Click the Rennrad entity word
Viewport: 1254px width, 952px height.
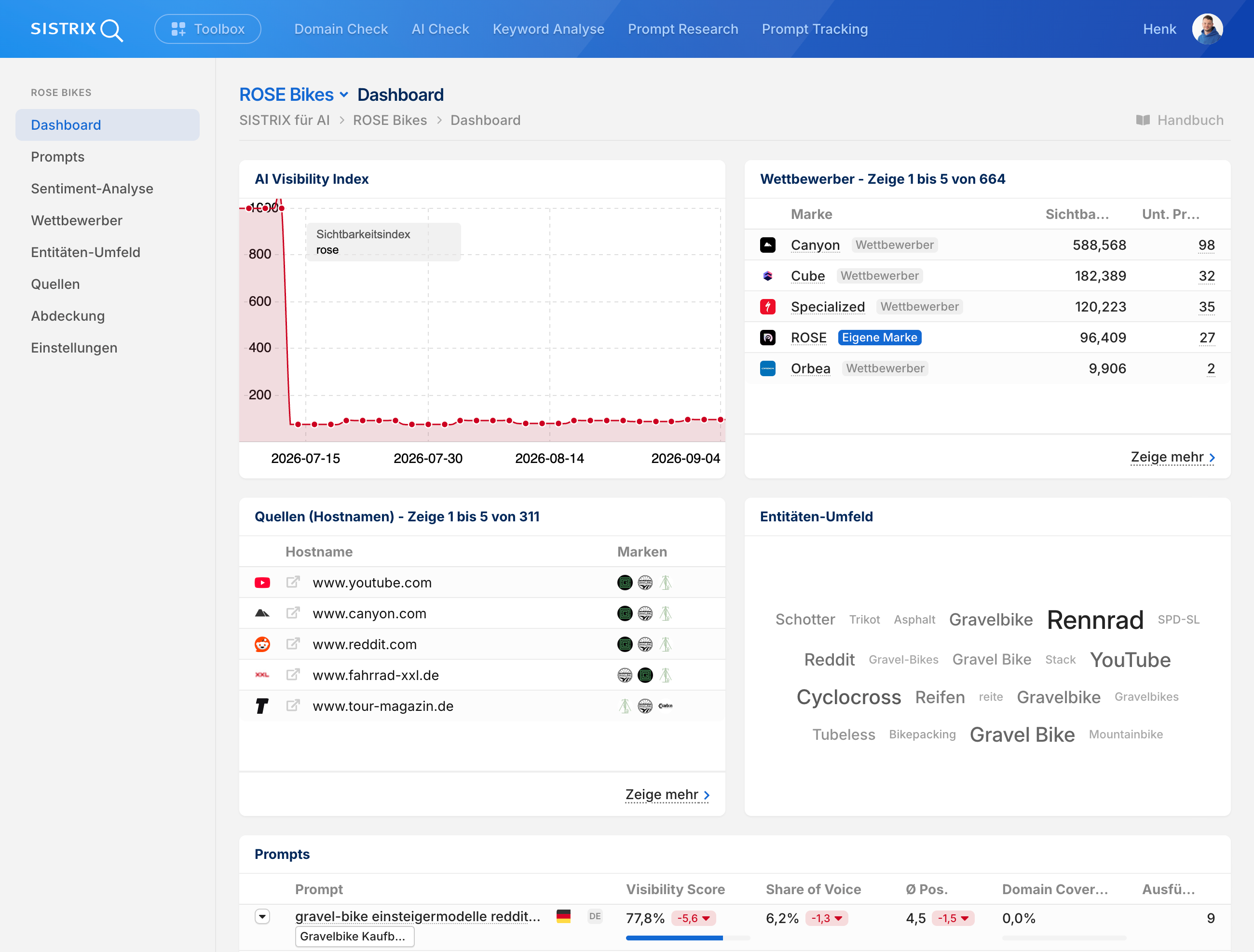(x=1095, y=620)
